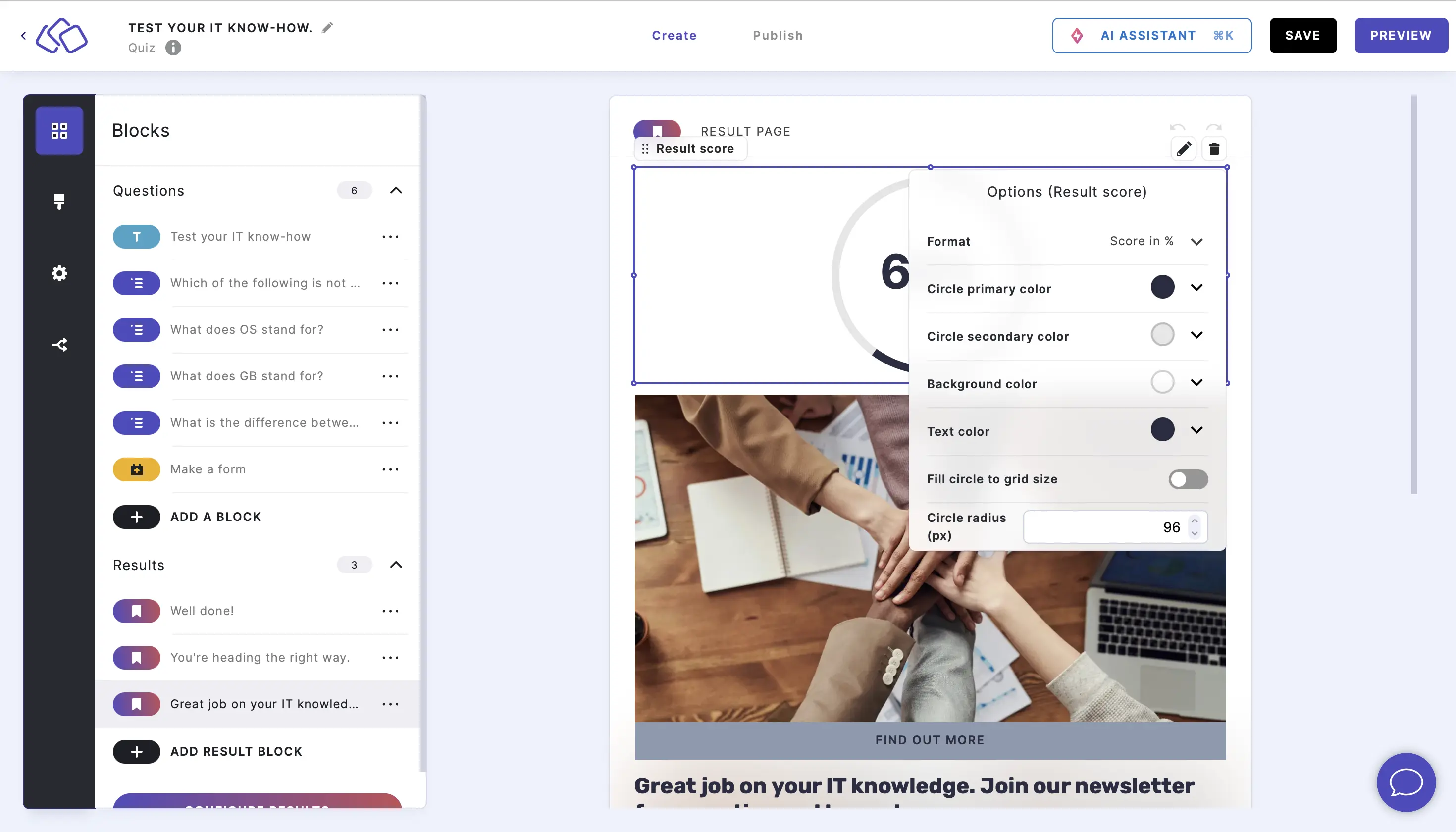Screen dimensions: 1456x832
Task: Click the Background color swatch
Action: 1162,382
